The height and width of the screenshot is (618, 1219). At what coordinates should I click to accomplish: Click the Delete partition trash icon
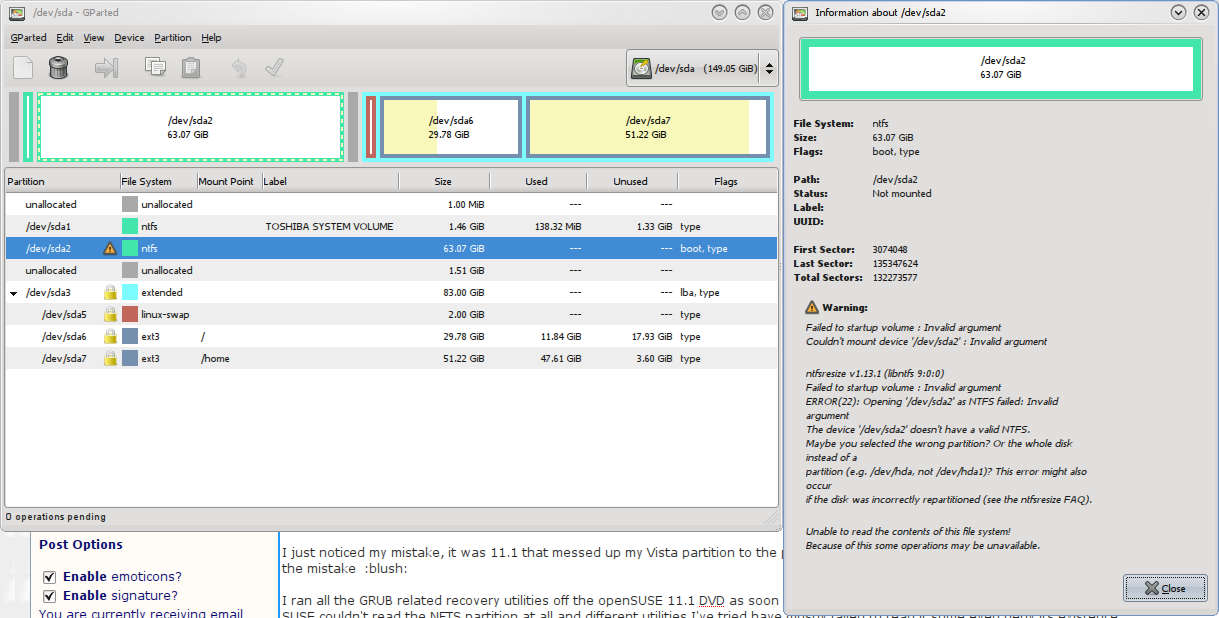coord(59,68)
